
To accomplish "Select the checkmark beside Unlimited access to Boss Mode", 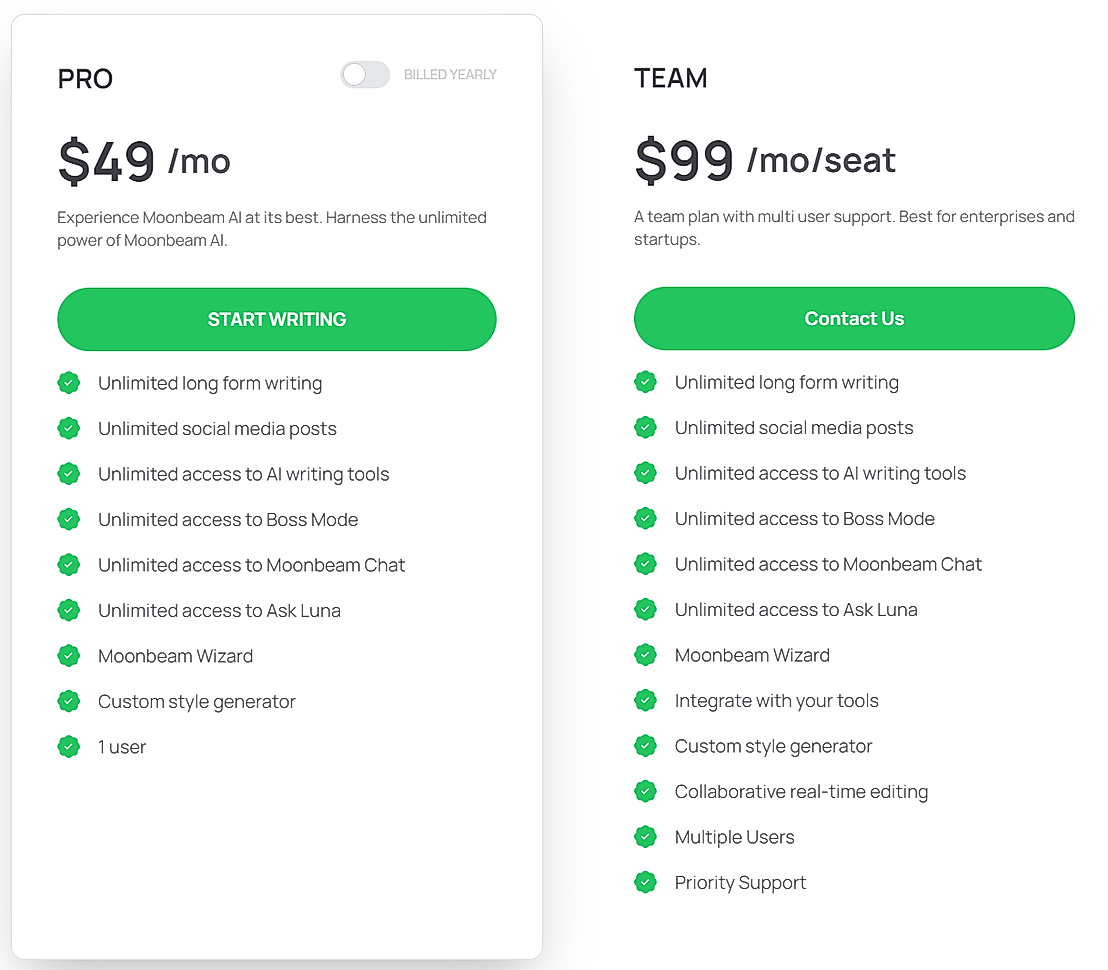I will [x=68, y=519].
